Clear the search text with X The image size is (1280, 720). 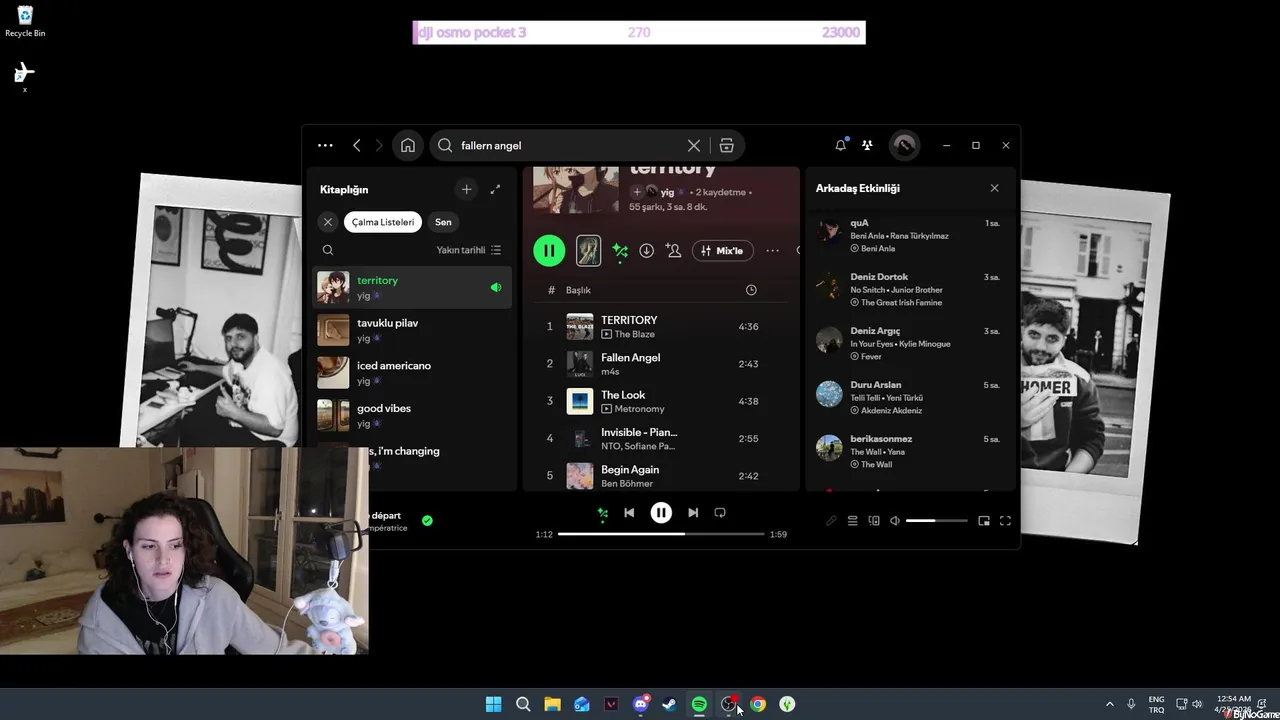point(693,145)
